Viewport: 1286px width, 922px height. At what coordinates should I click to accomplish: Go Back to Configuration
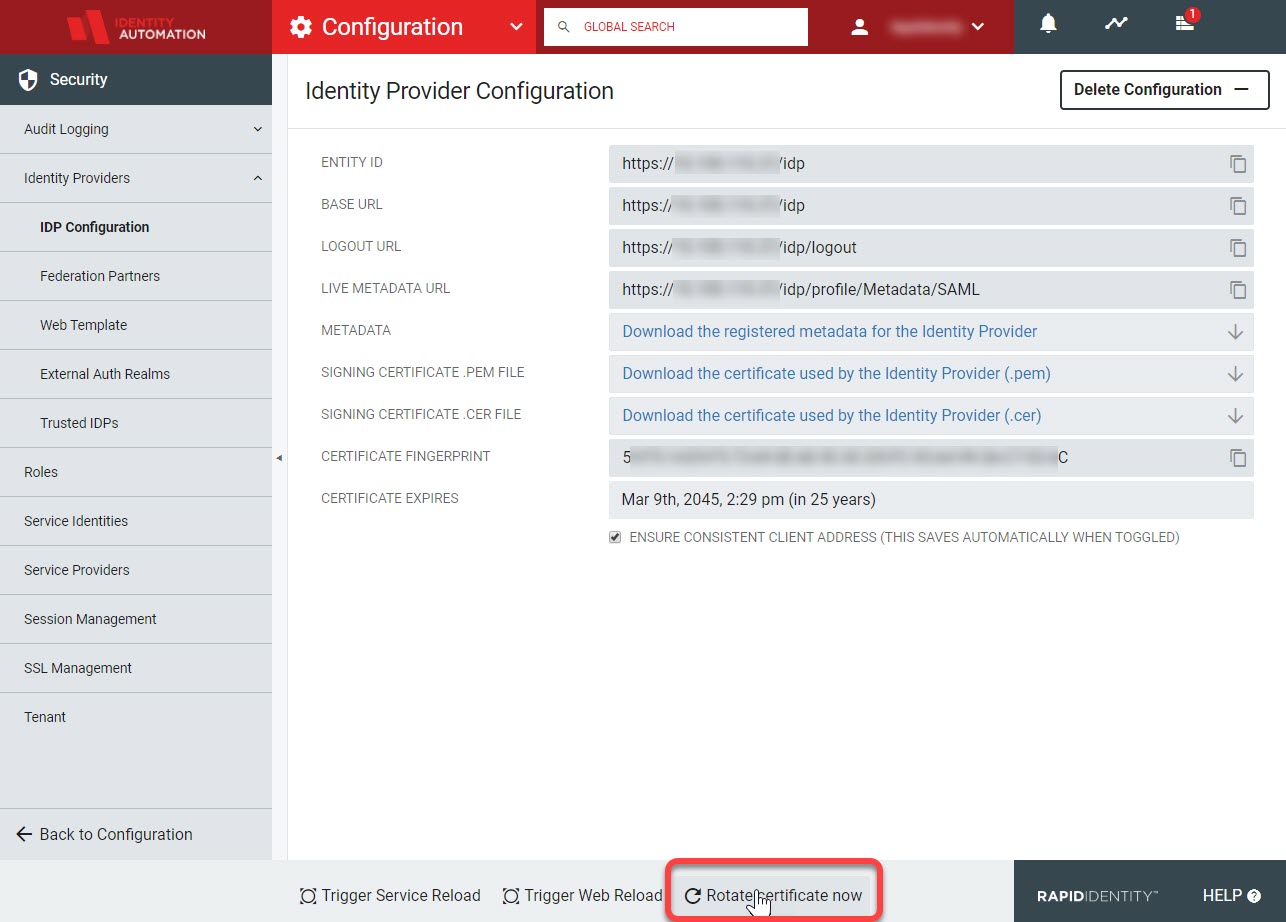[x=105, y=834]
